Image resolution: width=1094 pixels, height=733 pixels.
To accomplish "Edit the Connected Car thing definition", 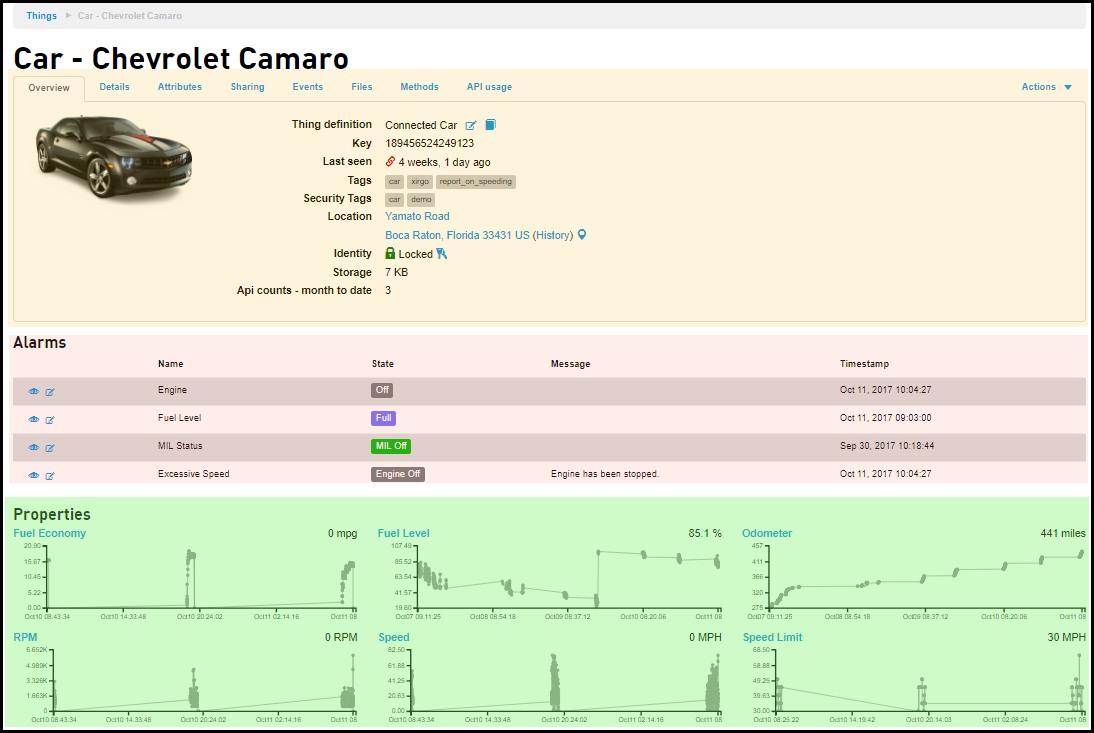I will coord(471,126).
